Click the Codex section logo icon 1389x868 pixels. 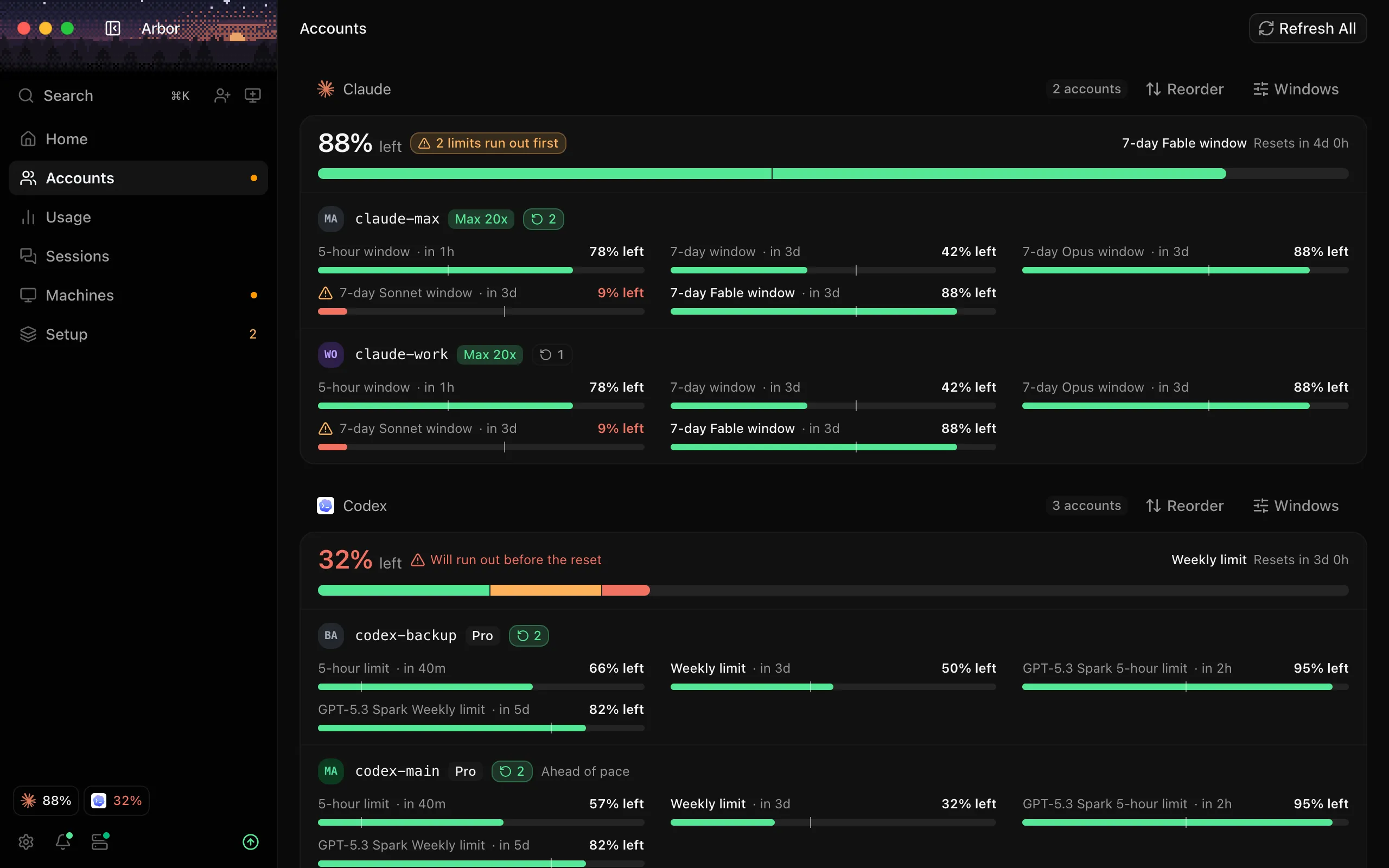pos(326,506)
